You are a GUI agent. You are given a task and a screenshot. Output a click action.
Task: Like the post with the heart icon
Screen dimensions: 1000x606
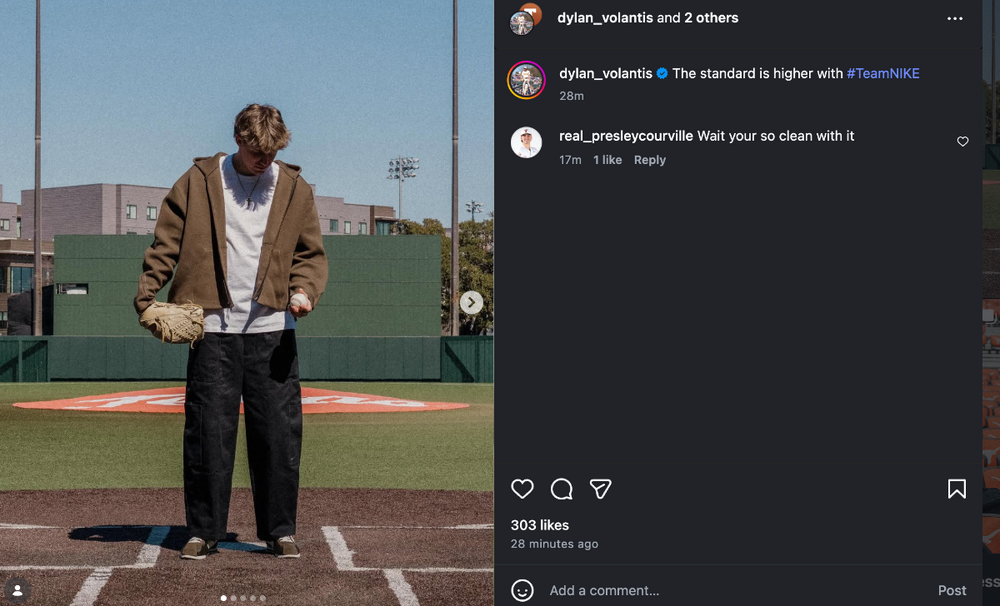[x=522, y=489]
